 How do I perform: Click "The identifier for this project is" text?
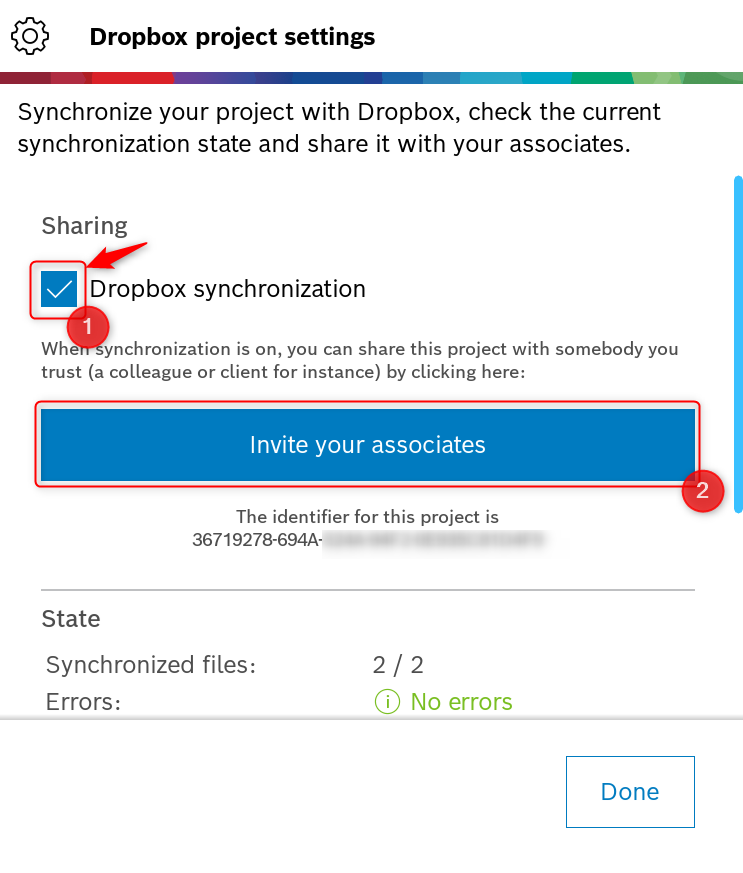367,517
